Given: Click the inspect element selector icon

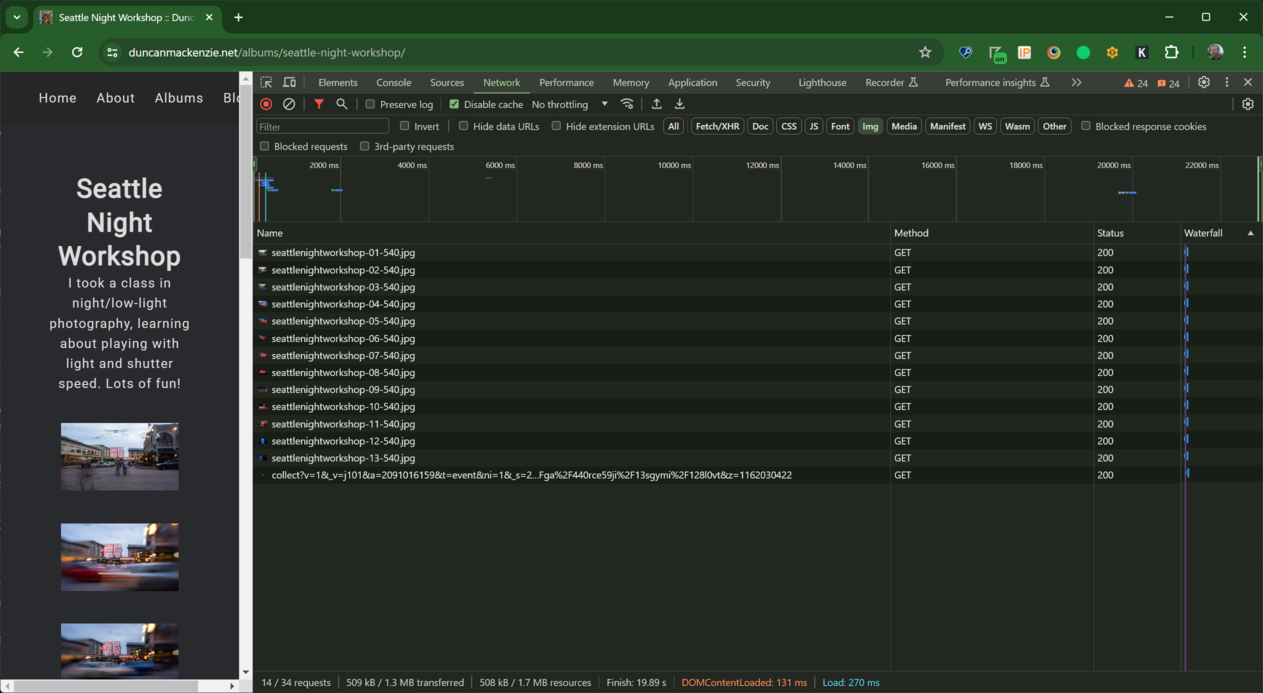Looking at the screenshot, I should 267,83.
